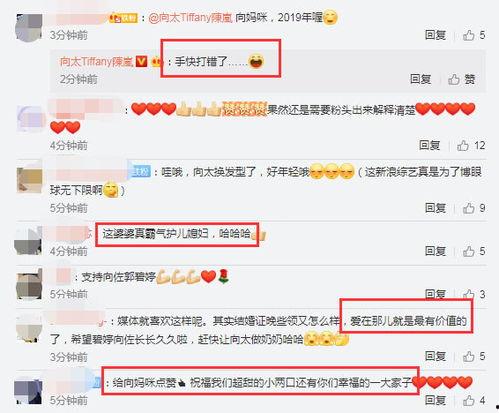Viewport: 499px width, 413px height.
Task: Like the 向太换发型了 comment with 9 likes
Action: 473,208
